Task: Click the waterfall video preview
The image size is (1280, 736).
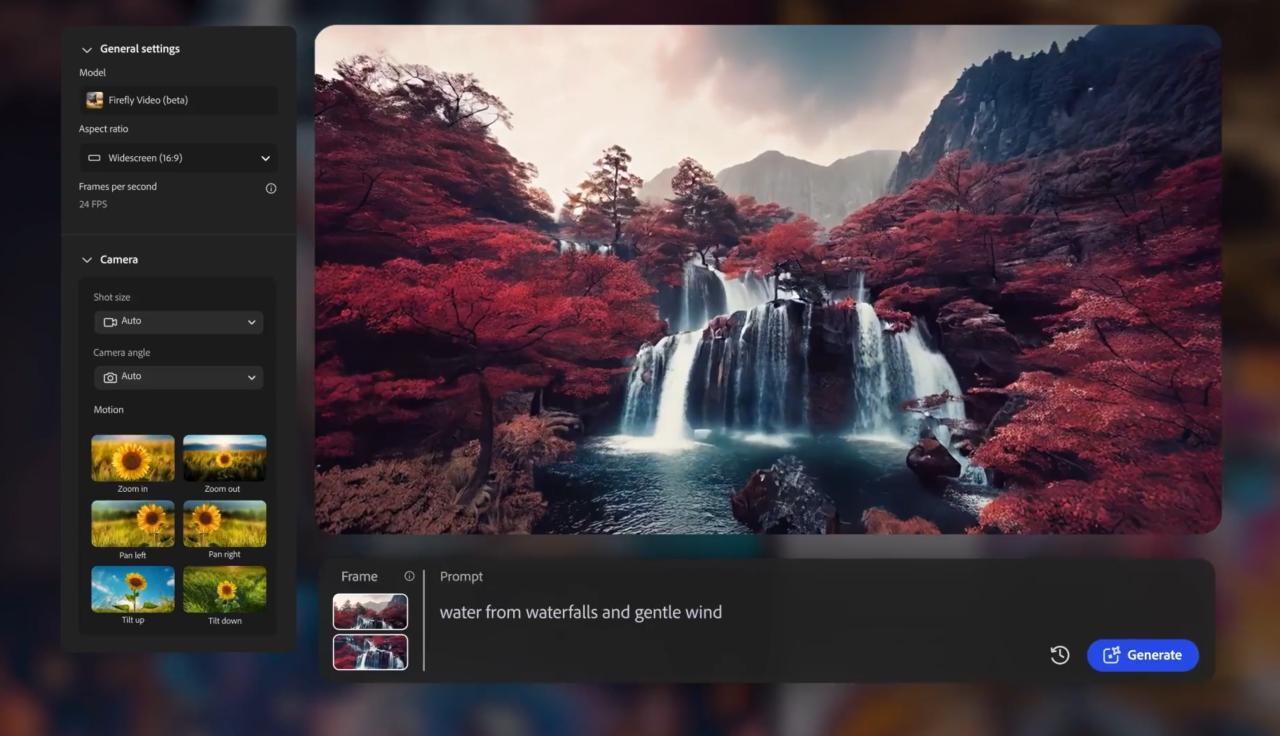Action: (x=767, y=281)
